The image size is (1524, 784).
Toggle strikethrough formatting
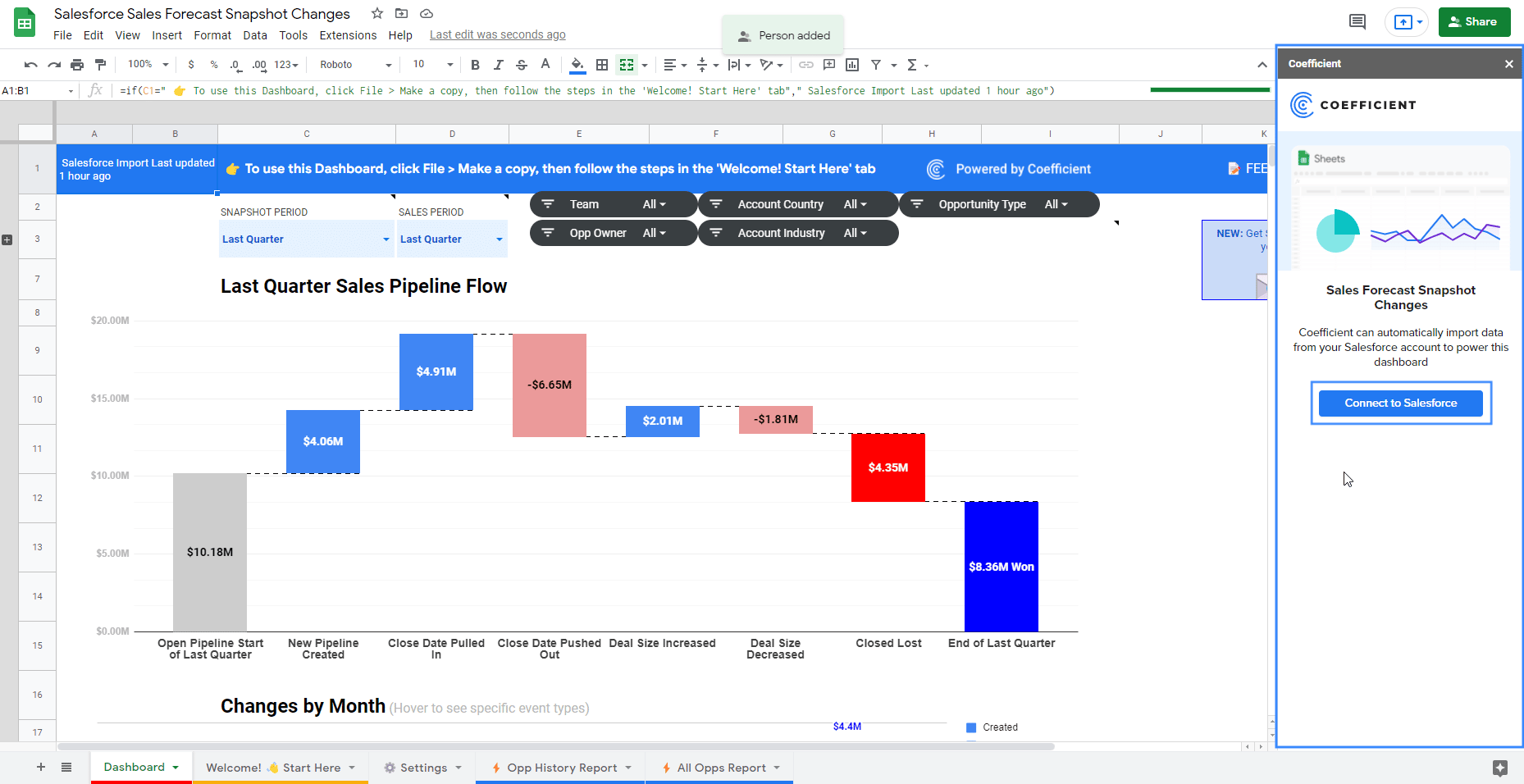click(x=522, y=65)
